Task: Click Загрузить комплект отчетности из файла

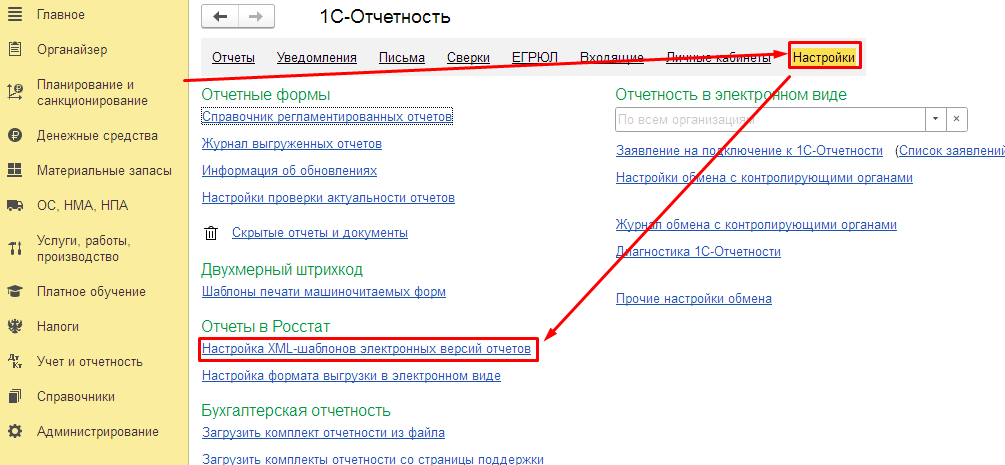Action: [323, 432]
